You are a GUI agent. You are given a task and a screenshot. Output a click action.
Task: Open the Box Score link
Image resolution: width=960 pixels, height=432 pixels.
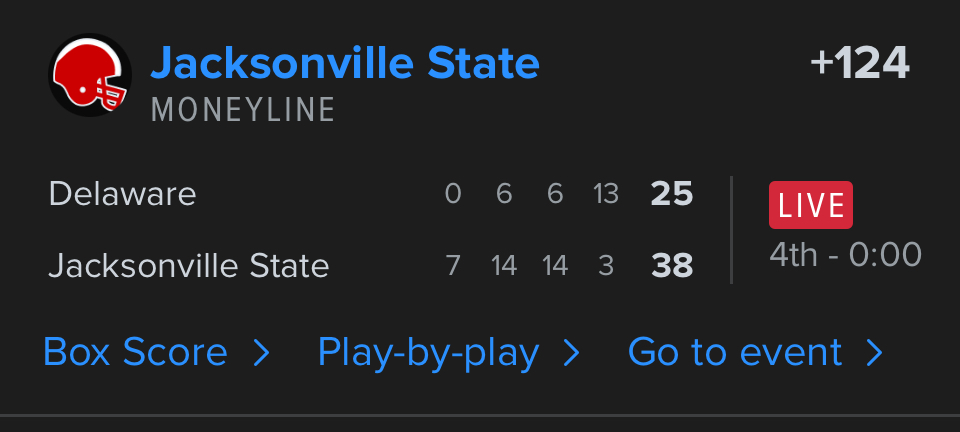136,352
